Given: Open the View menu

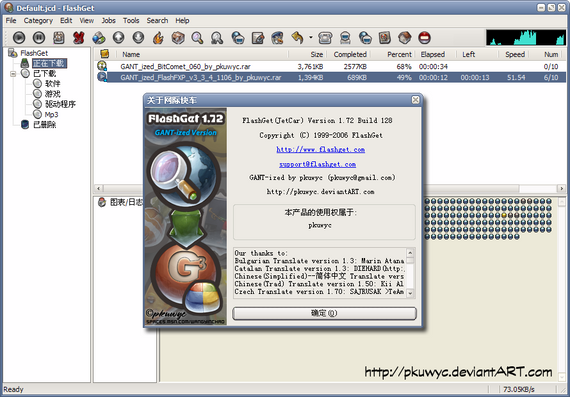Looking at the screenshot, I should 87,20.
